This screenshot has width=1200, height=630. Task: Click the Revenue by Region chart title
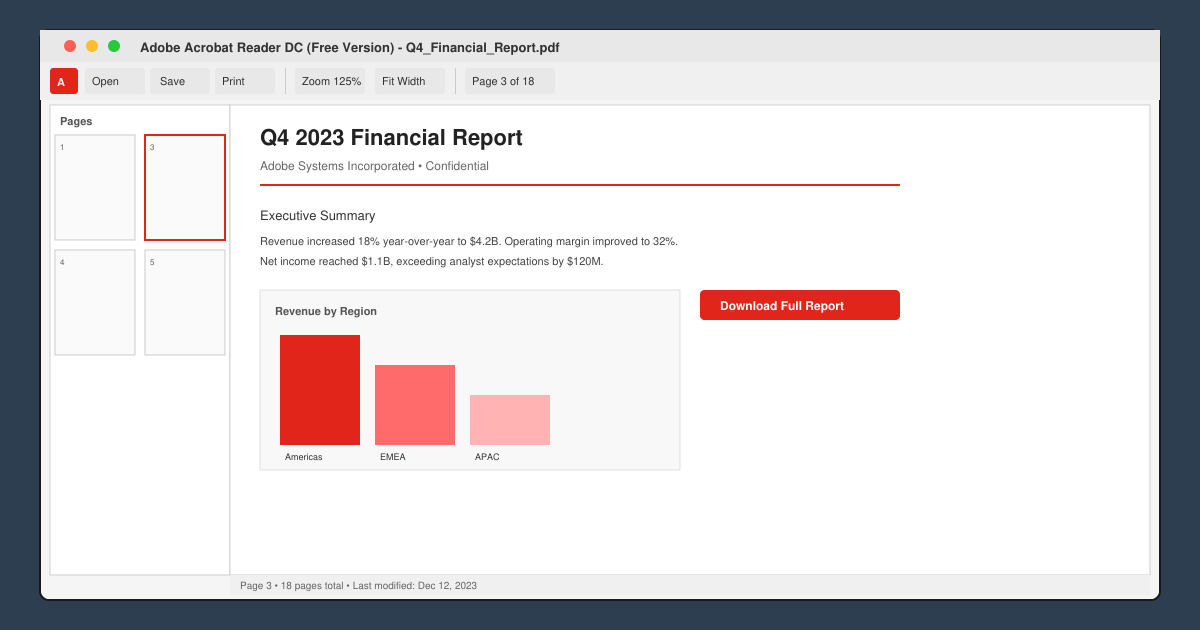[x=326, y=312]
